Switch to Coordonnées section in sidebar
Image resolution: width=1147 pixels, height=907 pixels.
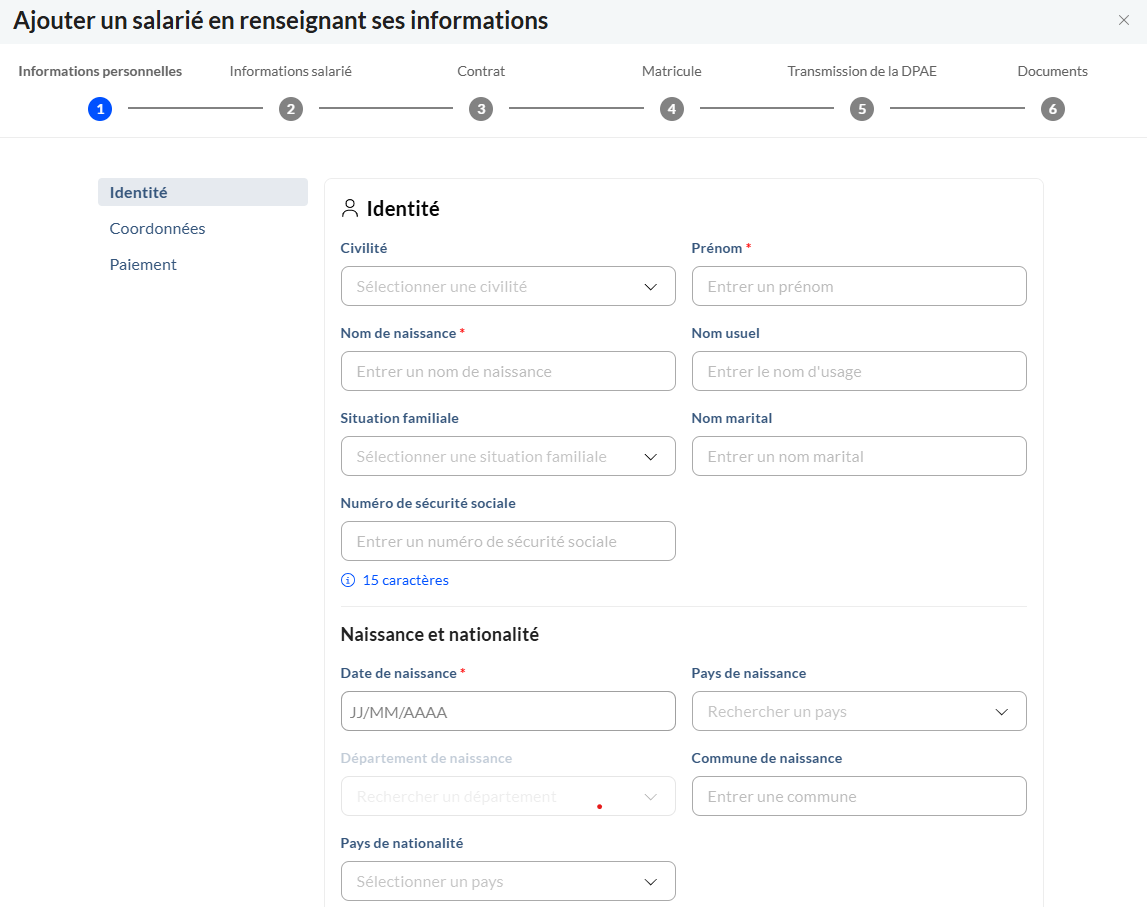coord(157,228)
